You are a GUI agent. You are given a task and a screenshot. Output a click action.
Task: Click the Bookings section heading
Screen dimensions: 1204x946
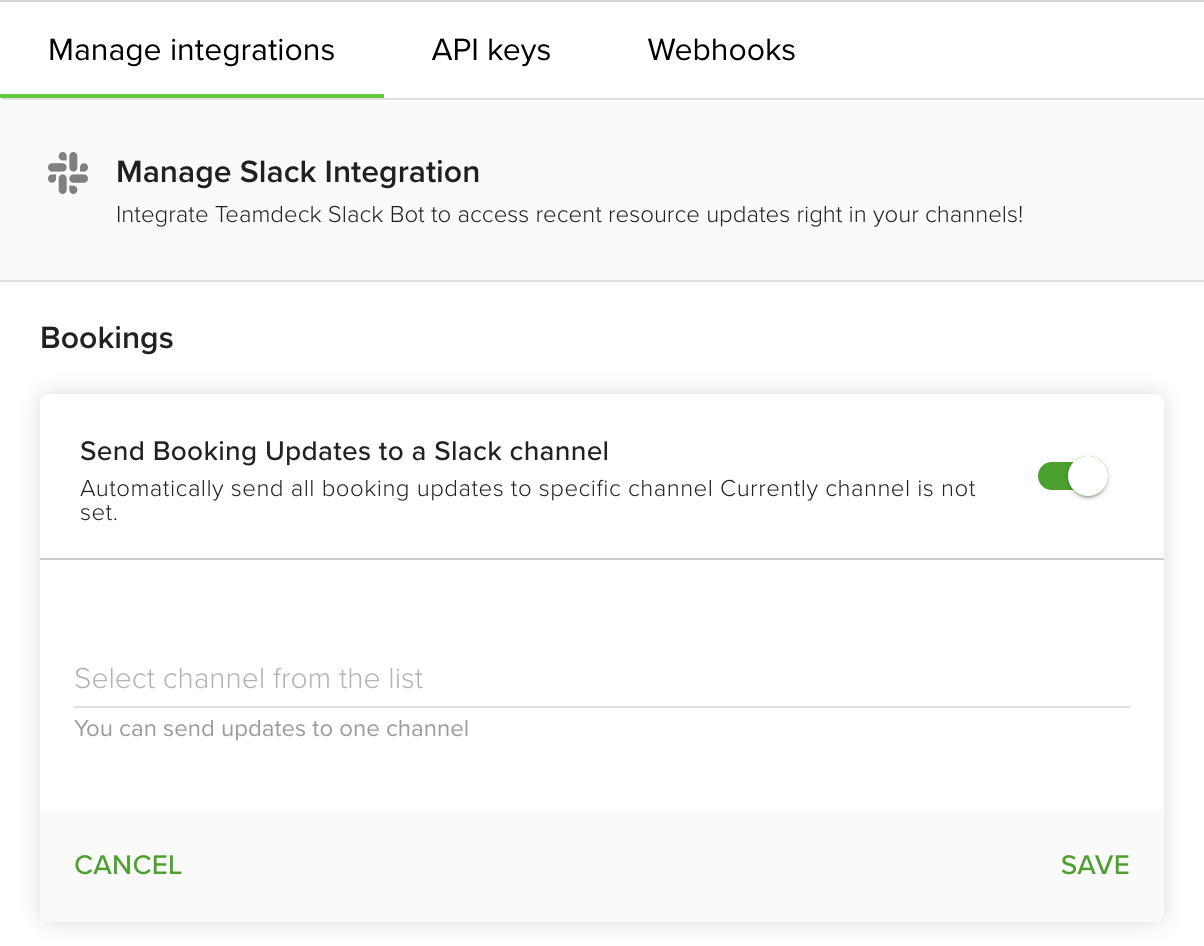(107, 338)
